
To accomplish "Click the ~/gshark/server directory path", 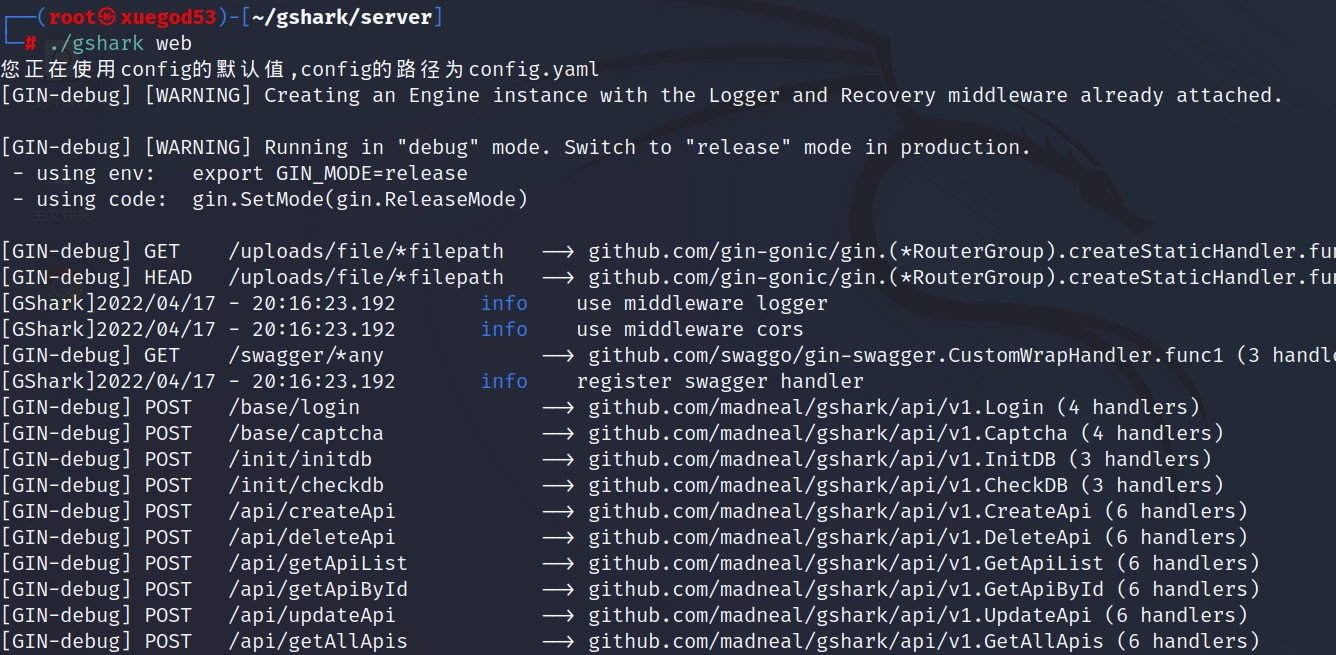I will tap(340, 17).
